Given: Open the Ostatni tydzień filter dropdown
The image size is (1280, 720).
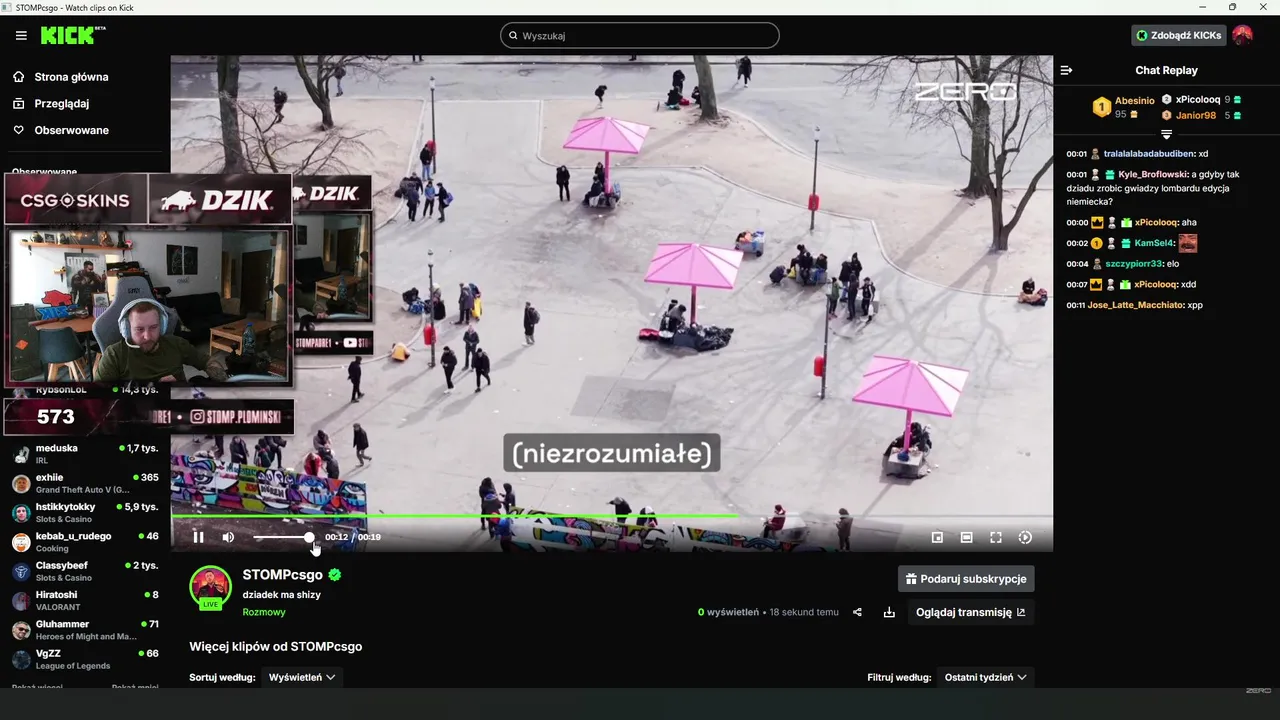Looking at the screenshot, I should point(985,677).
